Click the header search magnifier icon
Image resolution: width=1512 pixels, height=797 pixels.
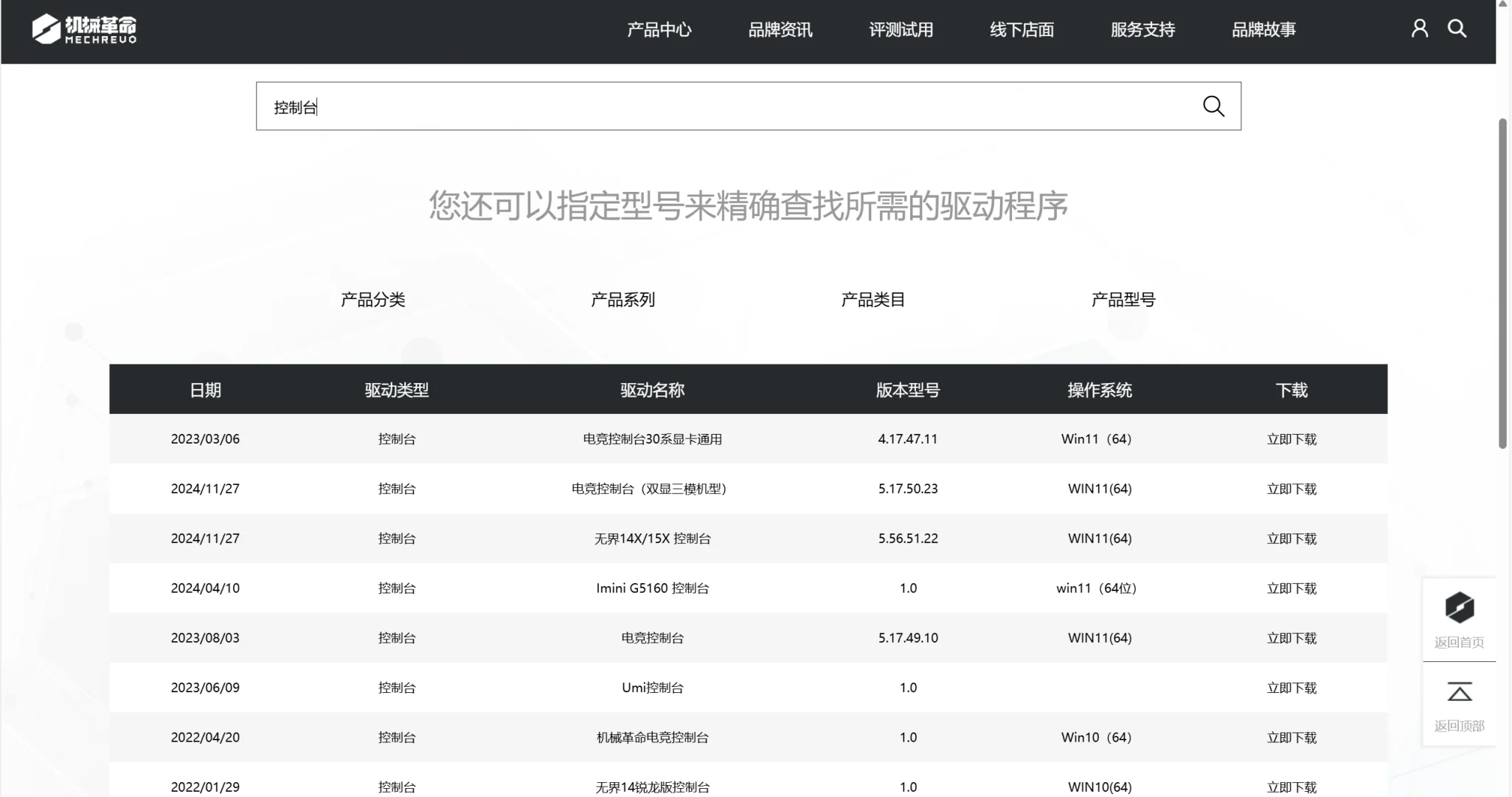coord(1457,29)
